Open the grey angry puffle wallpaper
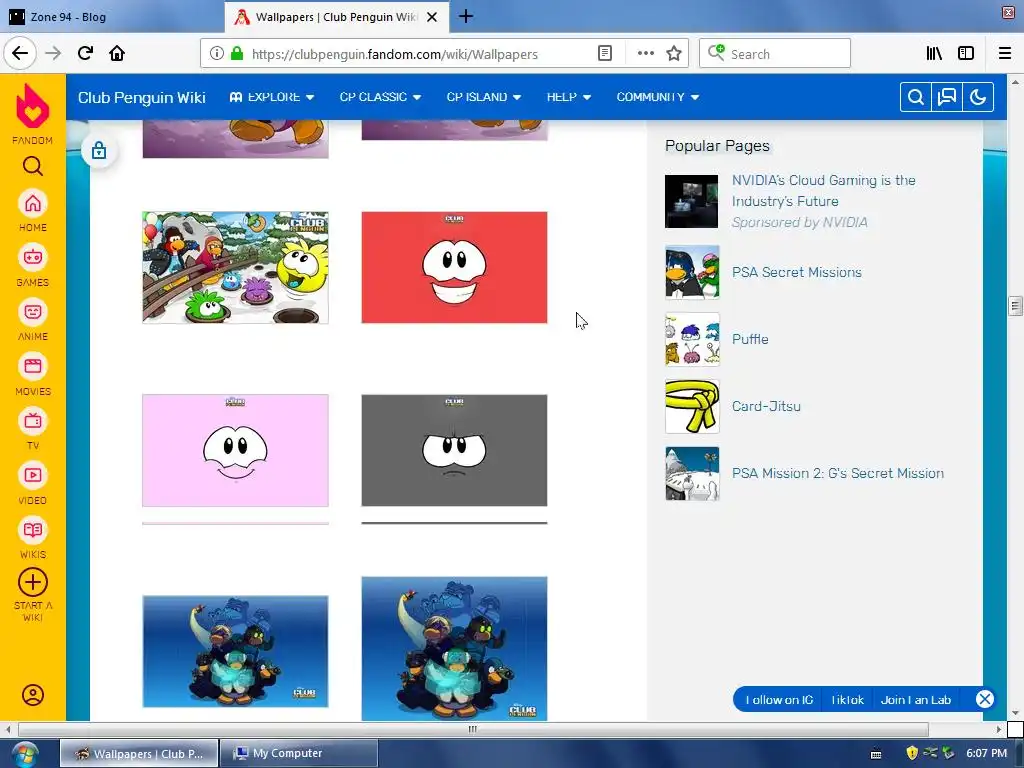Viewport: 1024px width, 768px height. coord(455,450)
